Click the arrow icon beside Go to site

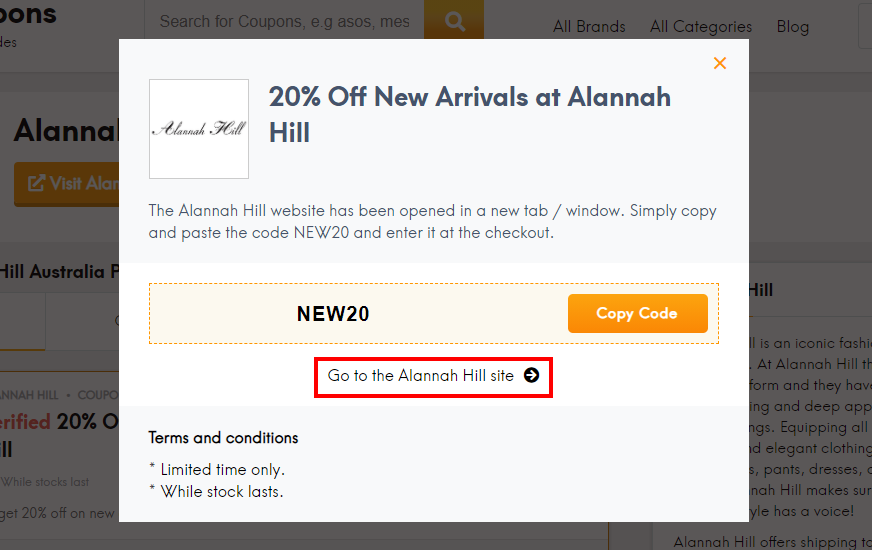coord(532,375)
